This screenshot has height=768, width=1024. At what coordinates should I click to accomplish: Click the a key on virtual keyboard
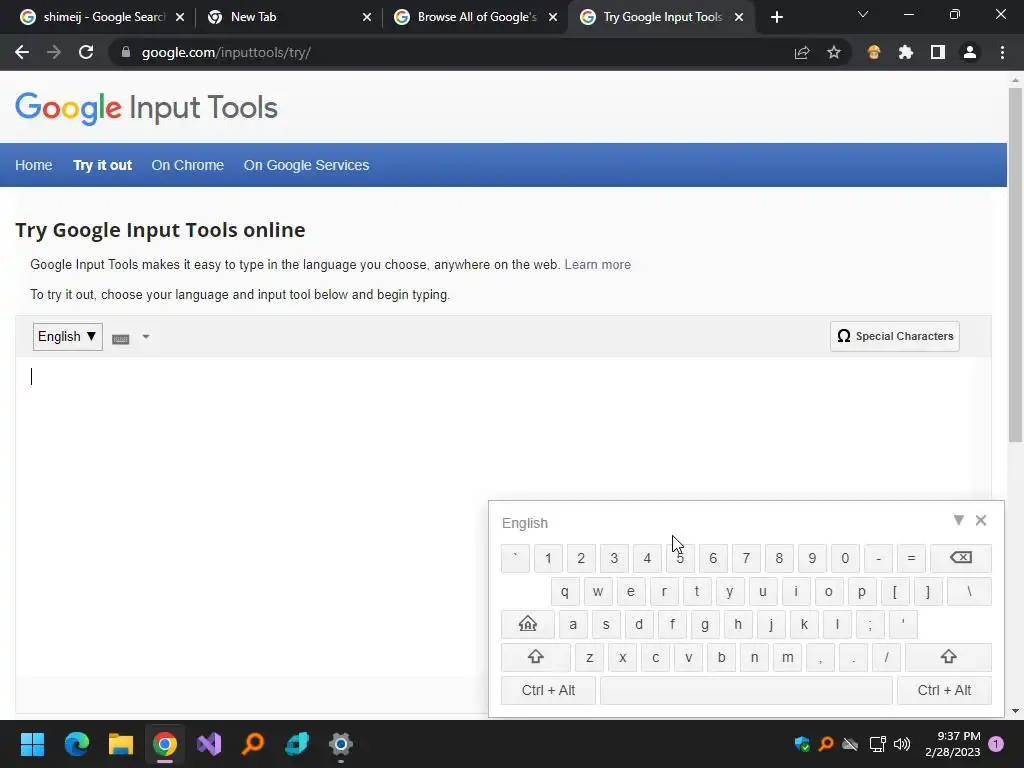[x=573, y=624]
